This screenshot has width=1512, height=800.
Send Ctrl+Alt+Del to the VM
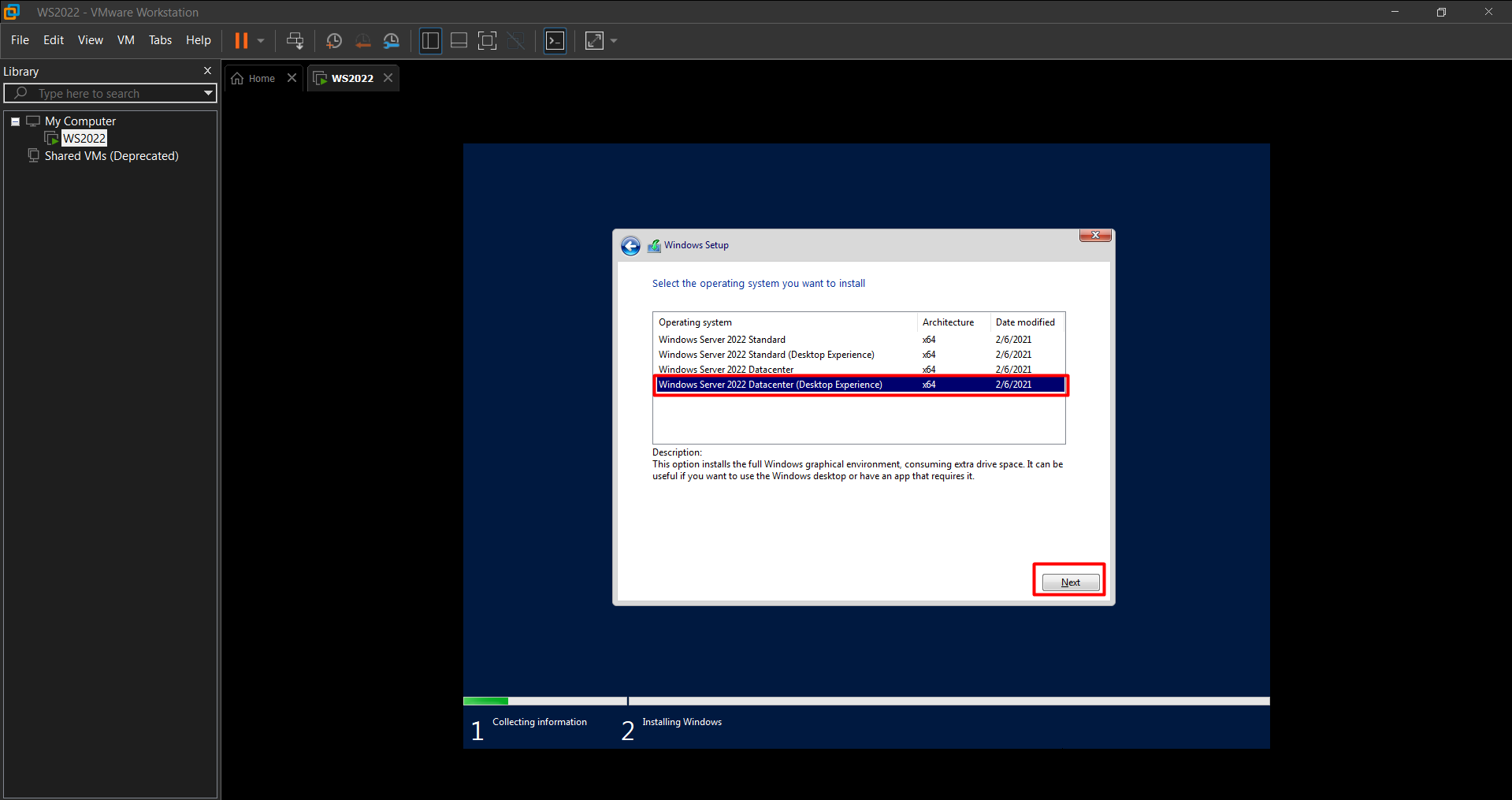[295, 40]
